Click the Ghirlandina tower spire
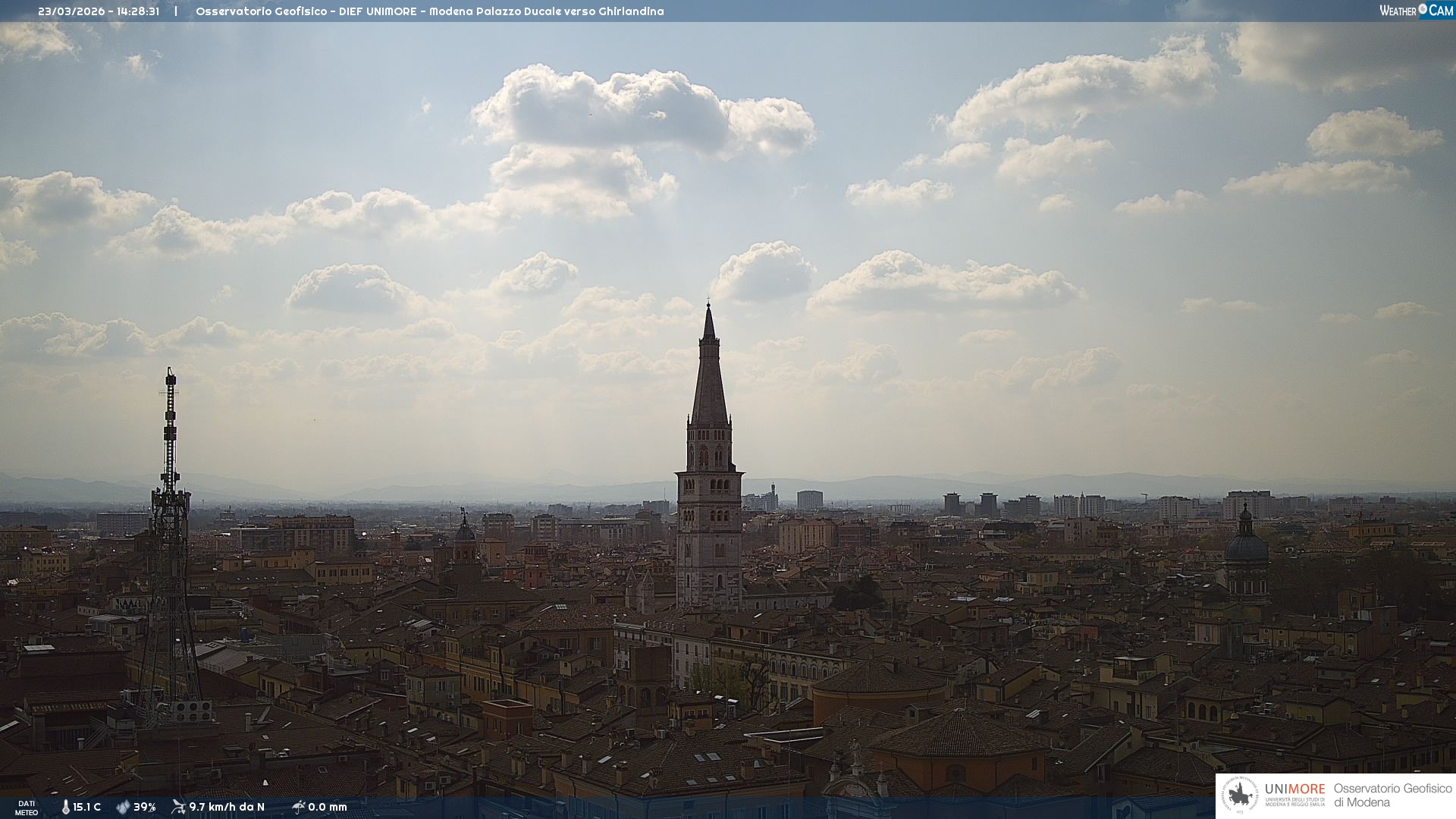Image resolution: width=1456 pixels, height=819 pixels. [709, 372]
